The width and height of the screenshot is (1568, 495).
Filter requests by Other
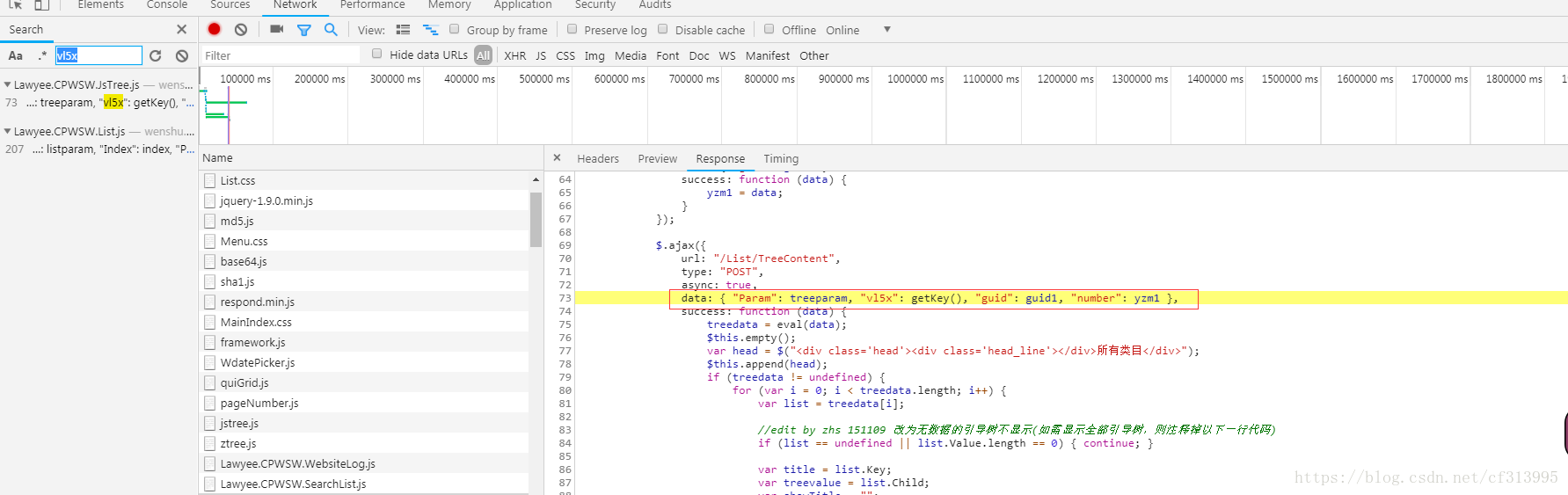[x=814, y=55]
